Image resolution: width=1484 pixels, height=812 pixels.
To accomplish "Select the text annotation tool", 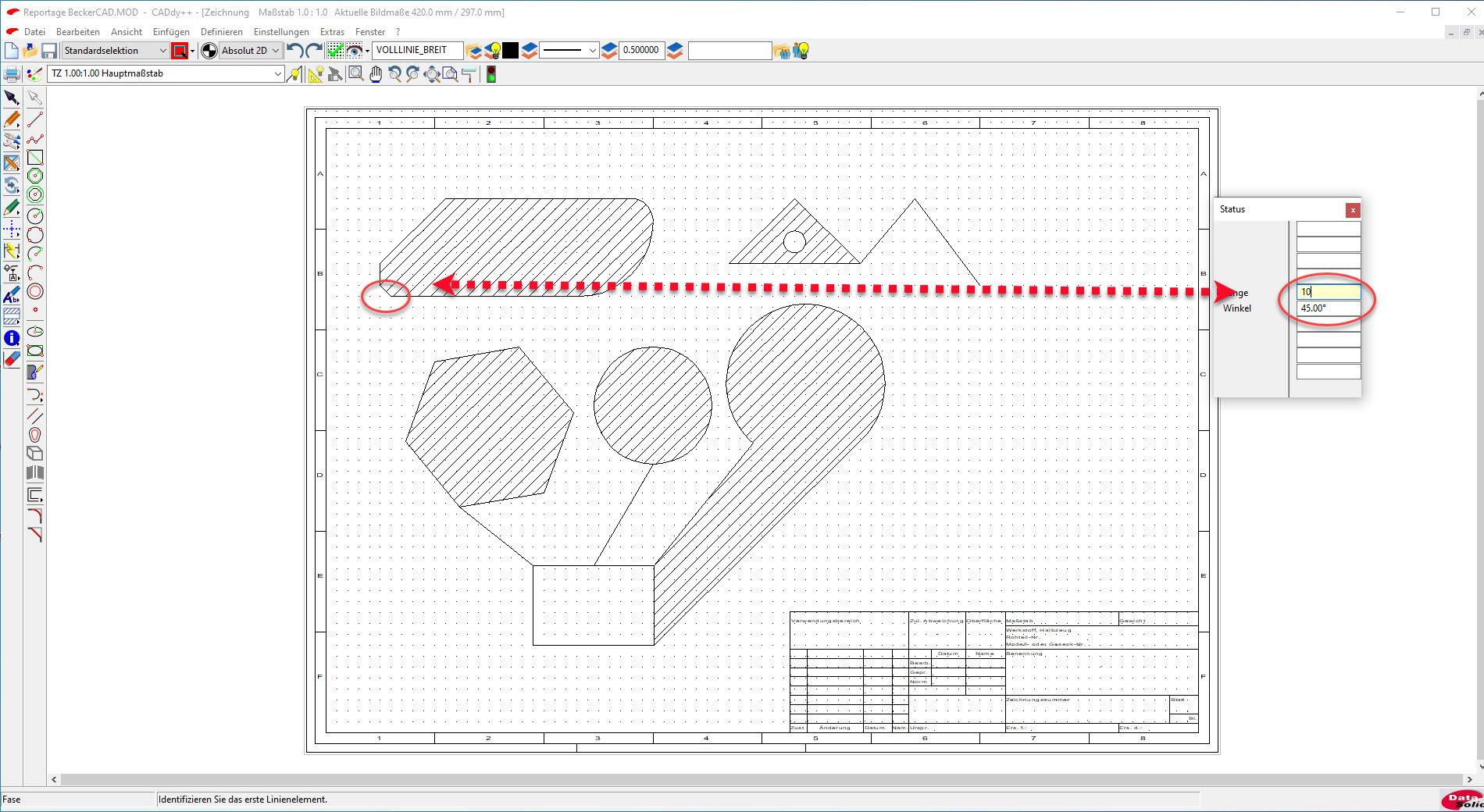I will (x=12, y=296).
